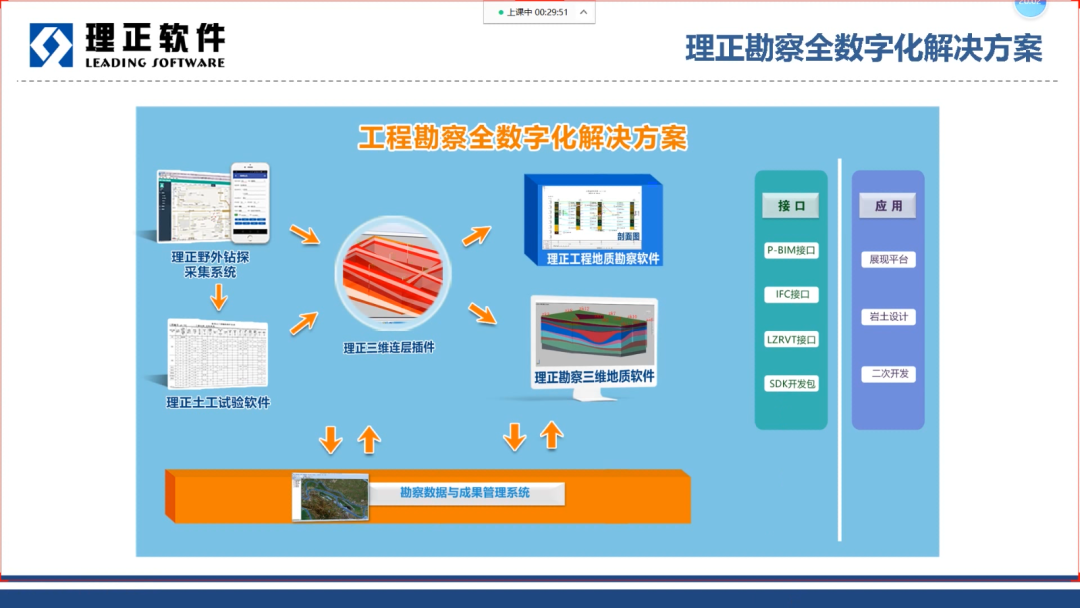Open the soil test data table thumbnail
The width and height of the screenshot is (1080, 608).
tap(218, 354)
